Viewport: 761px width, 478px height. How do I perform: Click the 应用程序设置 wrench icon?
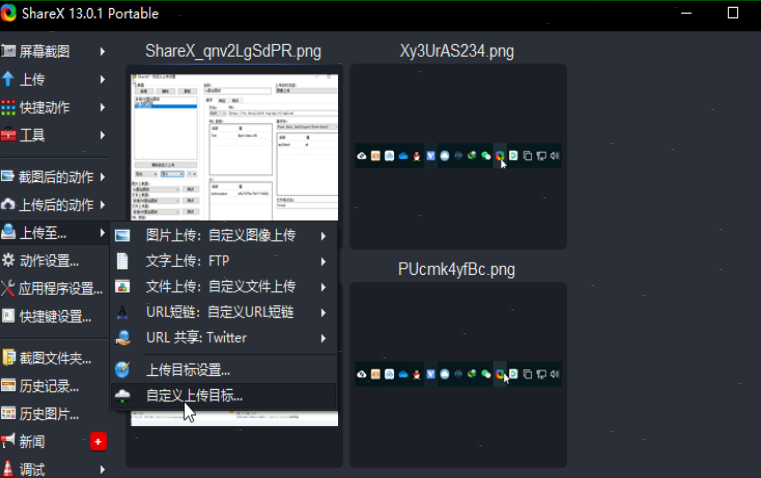pos(8,288)
